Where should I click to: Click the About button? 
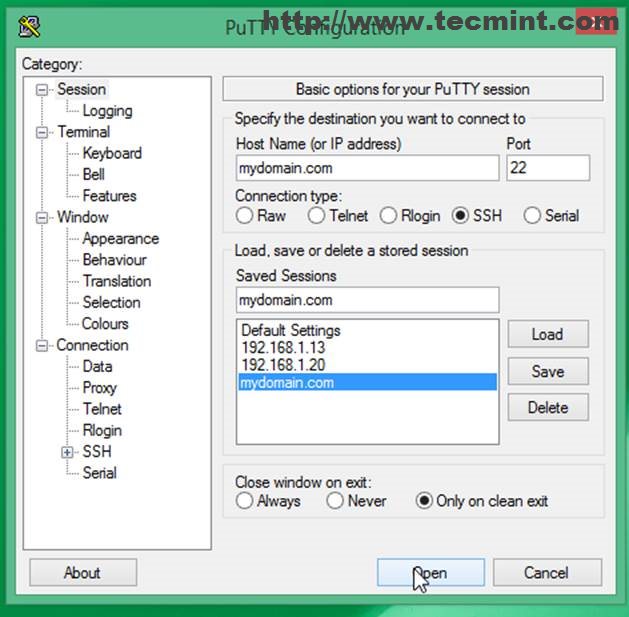coord(83,572)
